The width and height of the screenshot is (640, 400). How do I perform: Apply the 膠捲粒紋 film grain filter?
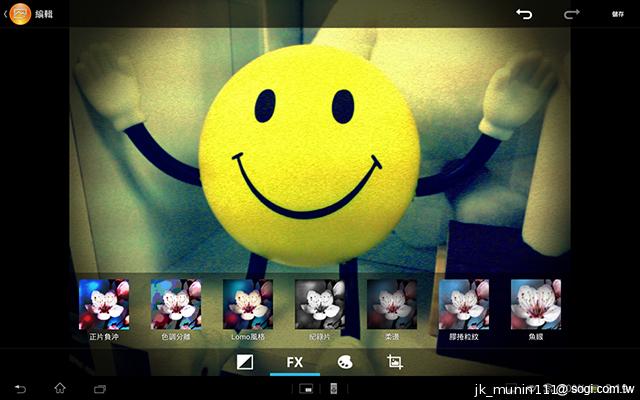464,304
